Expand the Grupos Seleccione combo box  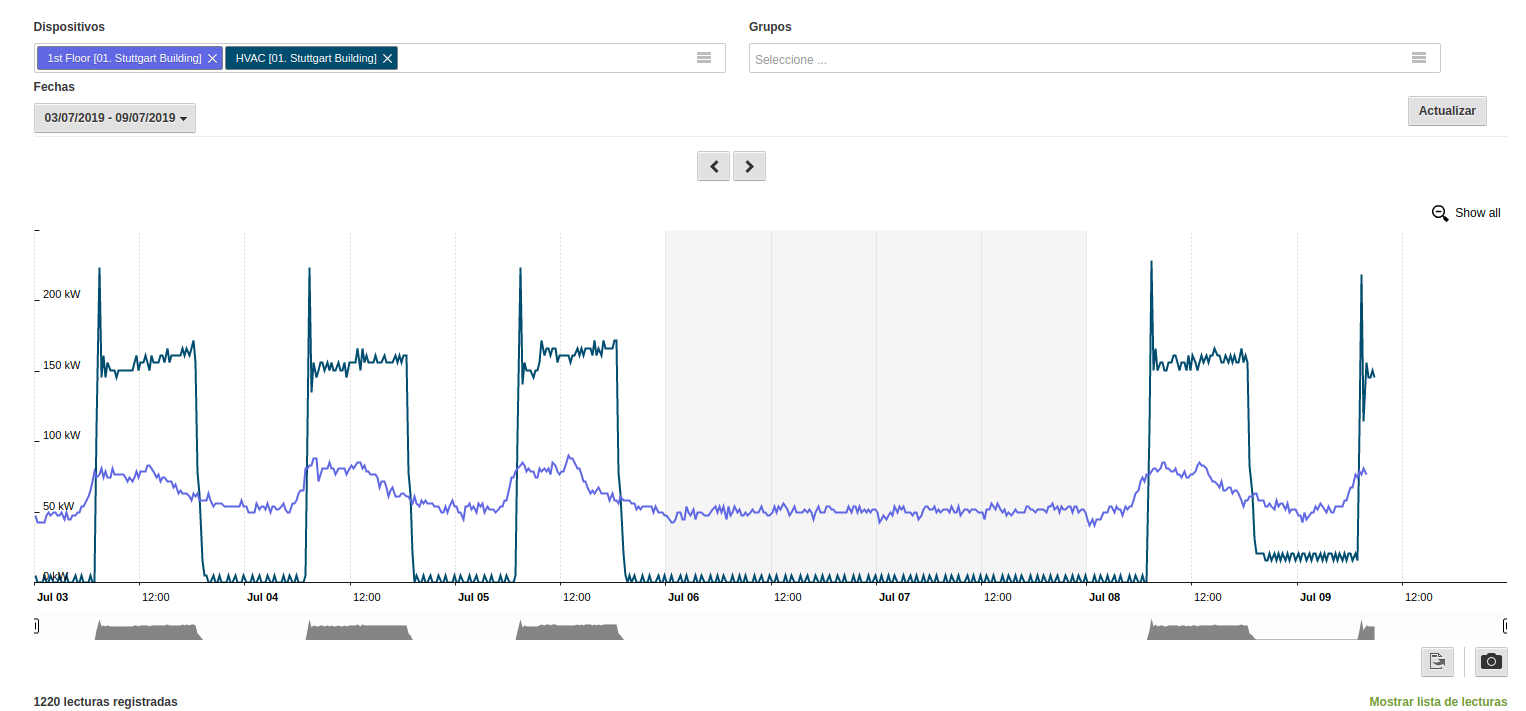(x=1095, y=58)
